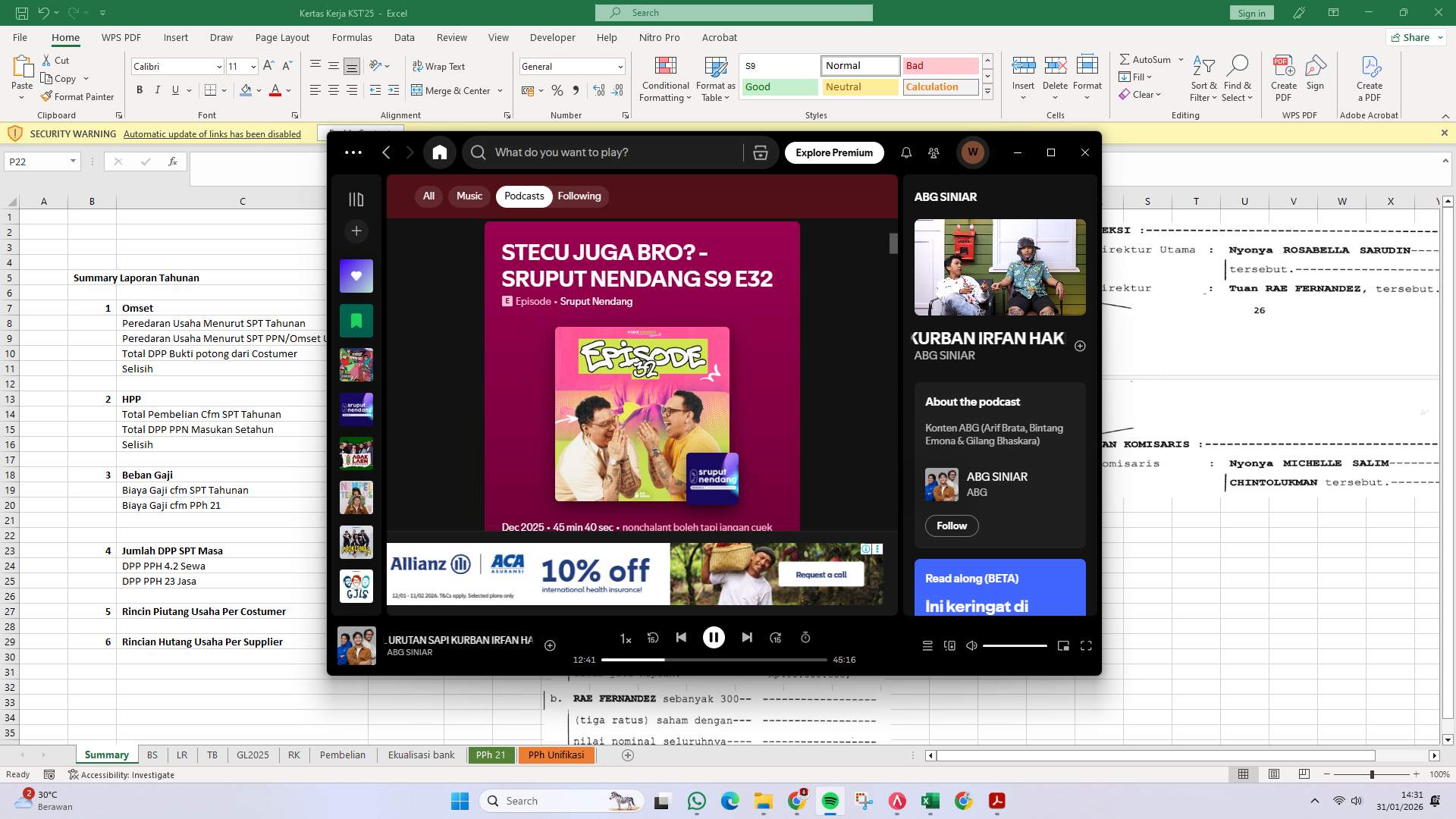1456x819 pixels.
Task: Click Excel Format Painter
Action: point(77,97)
